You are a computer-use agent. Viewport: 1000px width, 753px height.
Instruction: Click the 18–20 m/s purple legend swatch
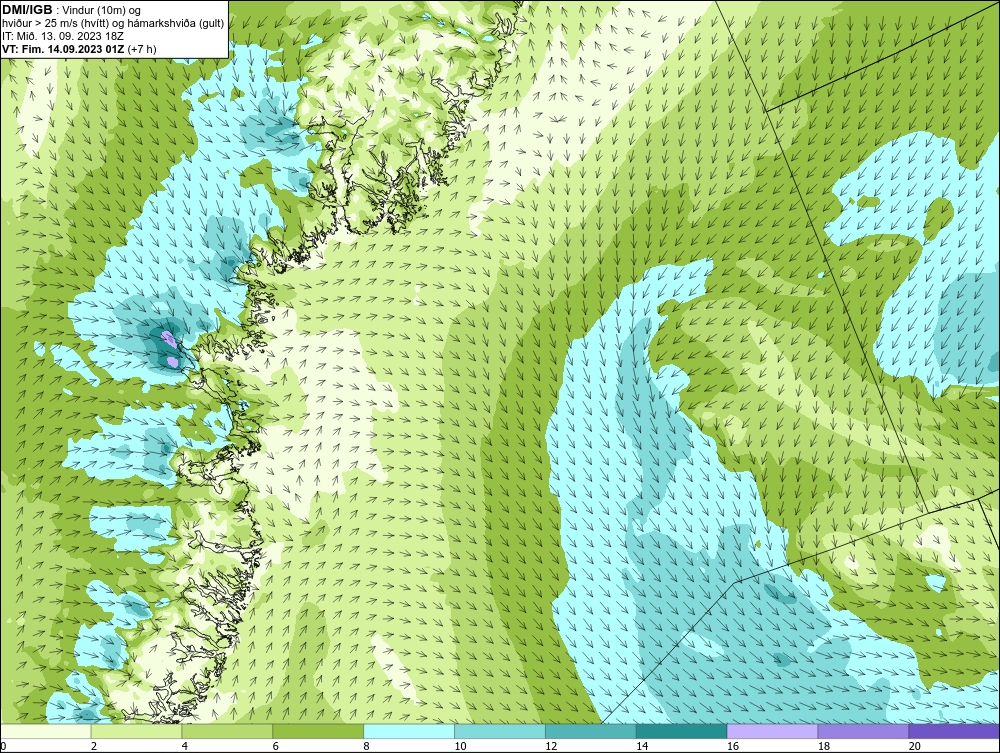pos(864,731)
